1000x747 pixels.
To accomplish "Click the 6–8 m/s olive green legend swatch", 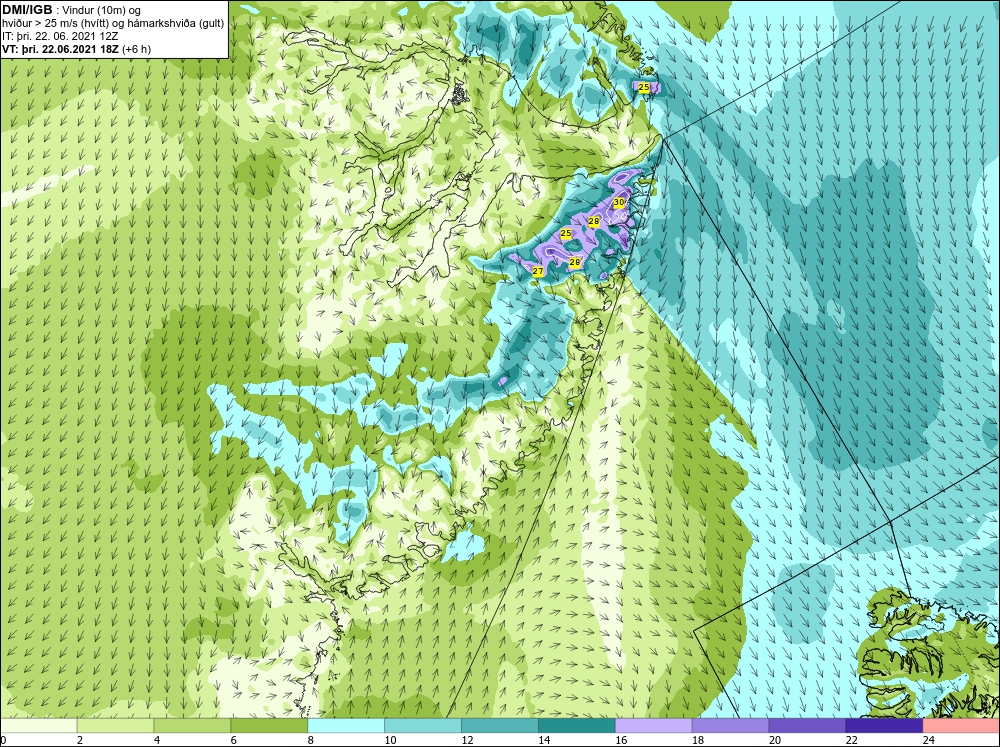I will tap(269, 726).
